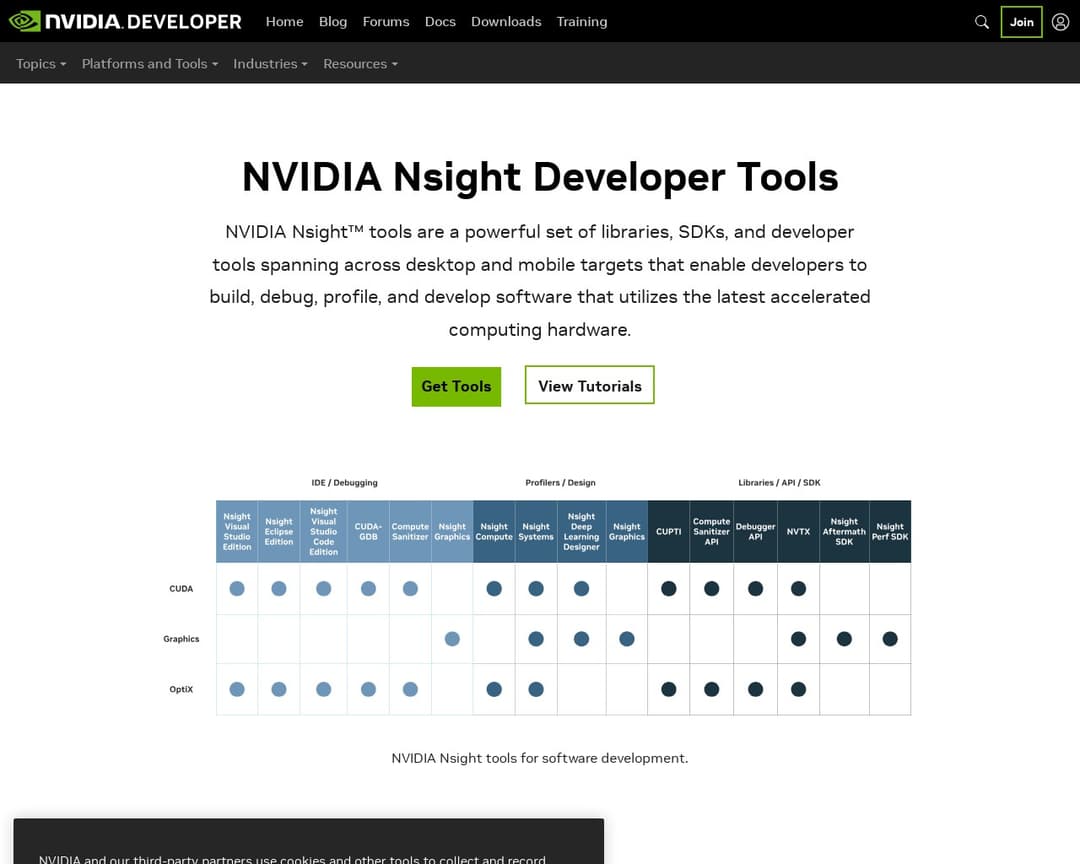This screenshot has width=1080, height=864.
Task: Click the table caption about Nsight tools
Action: [x=540, y=758]
